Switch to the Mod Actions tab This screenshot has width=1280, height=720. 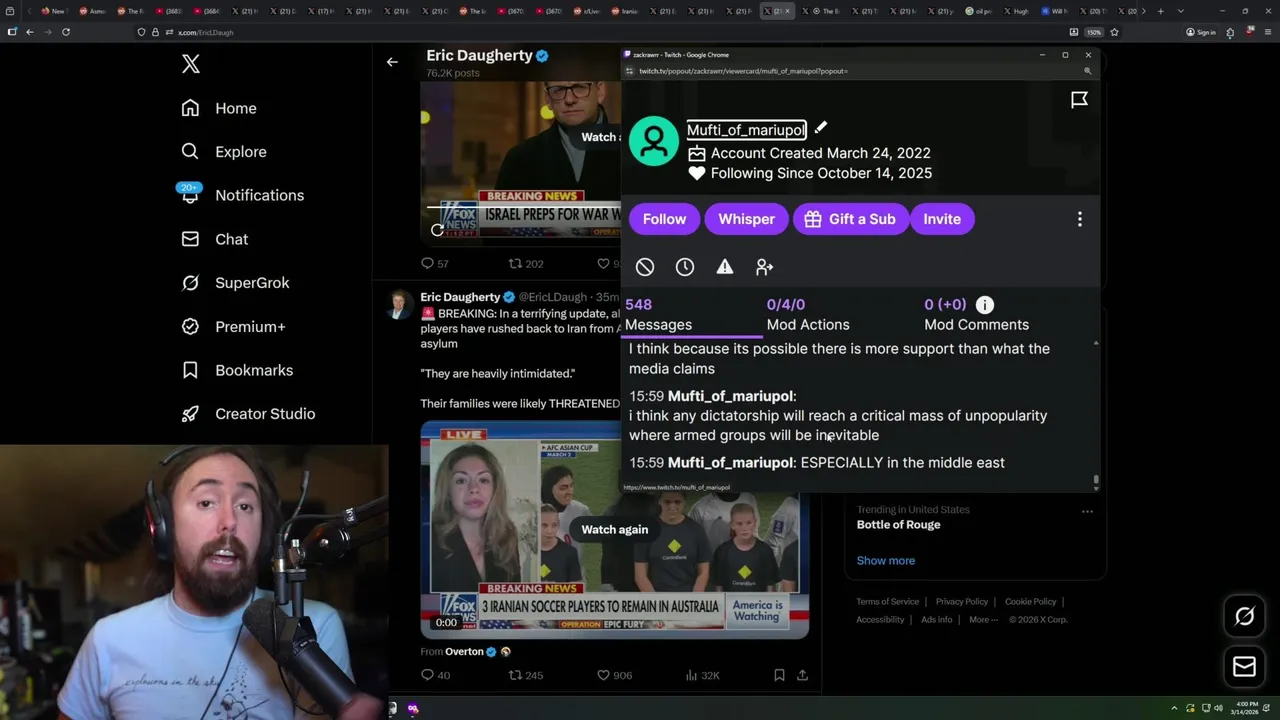(x=808, y=315)
